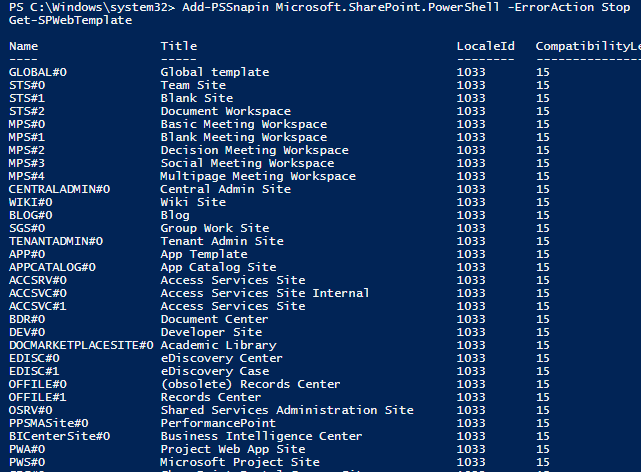Viewport: 641px width, 472px height.
Task: Click the Name column header
Action: point(23,46)
